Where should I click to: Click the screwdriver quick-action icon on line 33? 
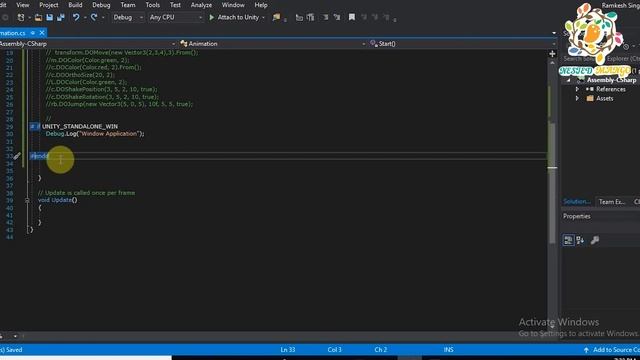17,156
